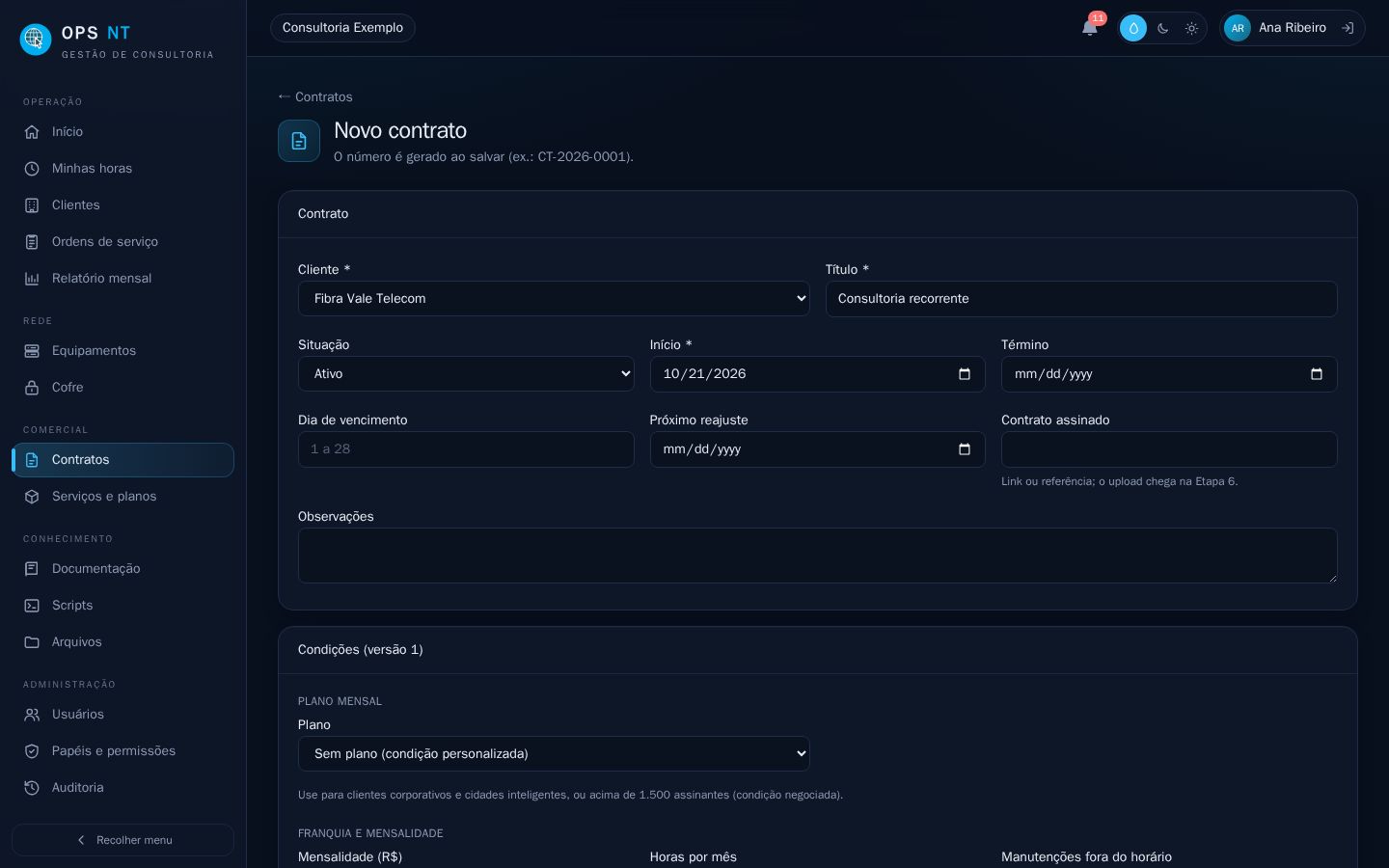Click the Ana Ribeiro user name
This screenshot has width=1389, height=868.
1293,28
